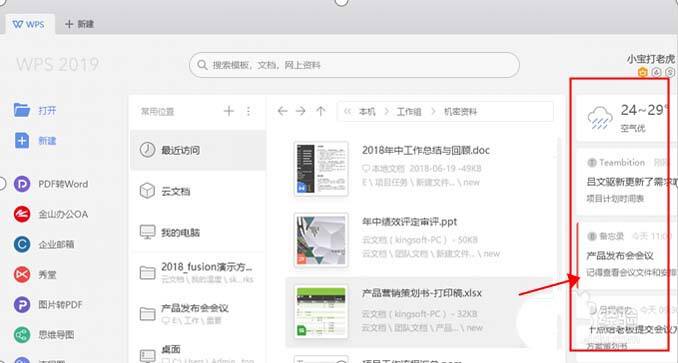Click 机密资料 in breadcrumb path
678x363 pixels.
(x=461, y=112)
